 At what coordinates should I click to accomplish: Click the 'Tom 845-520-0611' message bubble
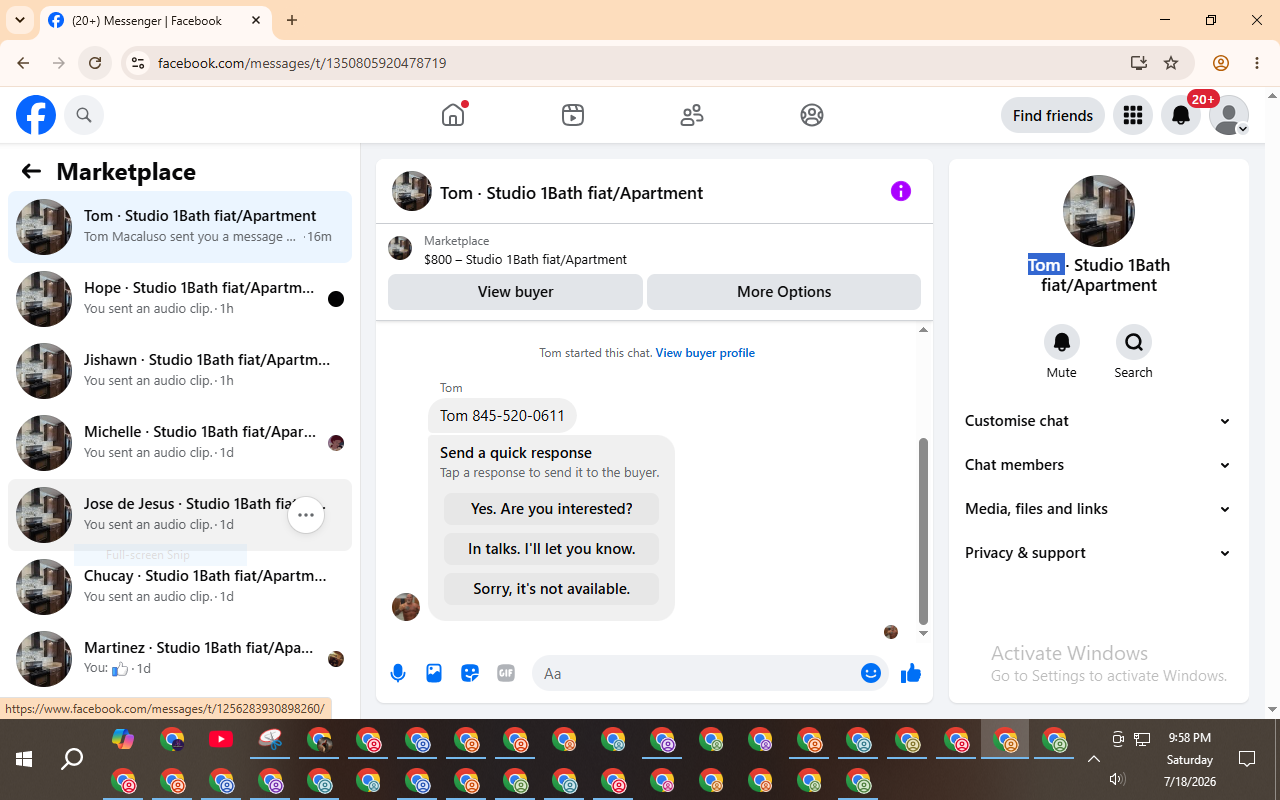pos(502,416)
